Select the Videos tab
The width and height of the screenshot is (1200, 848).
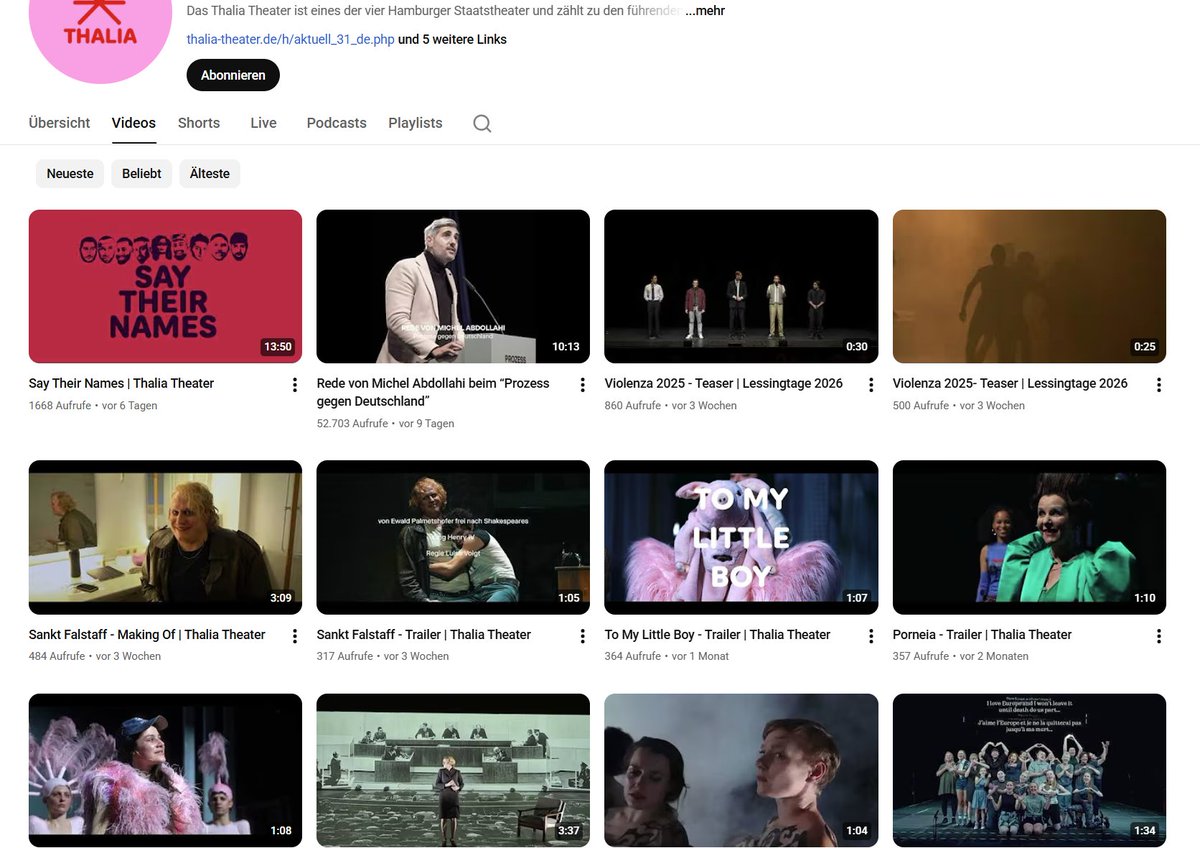[134, 123]
